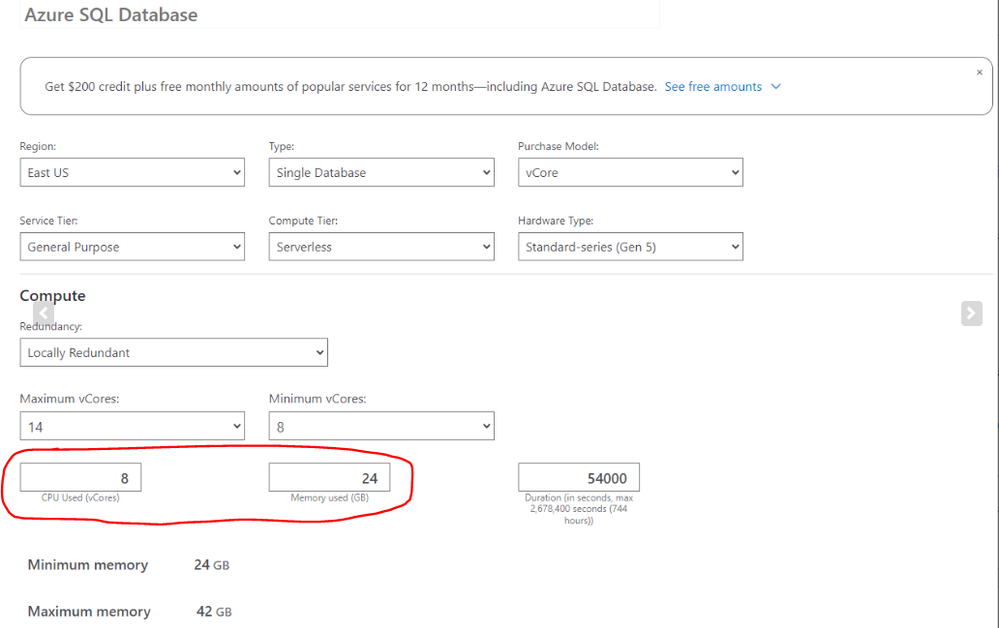
Task: Open the Service Tier dropdown showing General Purpose
Action: point(132,247)
